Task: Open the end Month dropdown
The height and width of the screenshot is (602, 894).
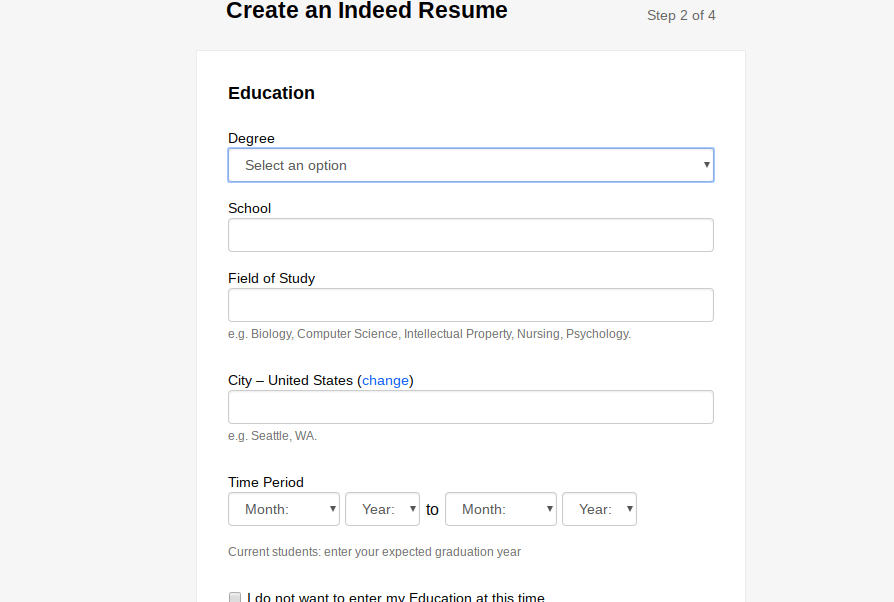Action: point(501,509)
